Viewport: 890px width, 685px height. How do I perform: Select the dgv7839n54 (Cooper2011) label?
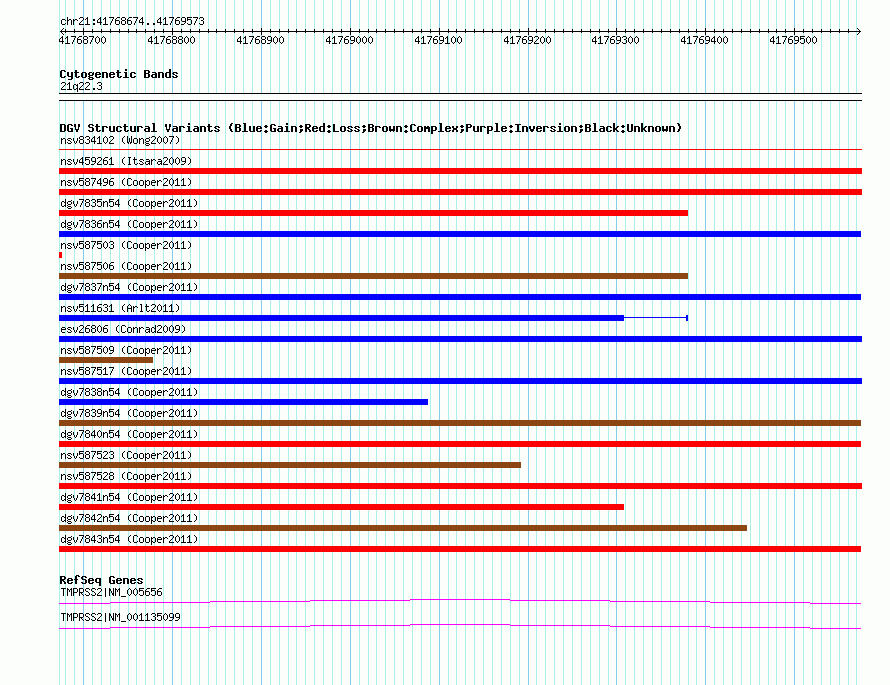[129, 413]
